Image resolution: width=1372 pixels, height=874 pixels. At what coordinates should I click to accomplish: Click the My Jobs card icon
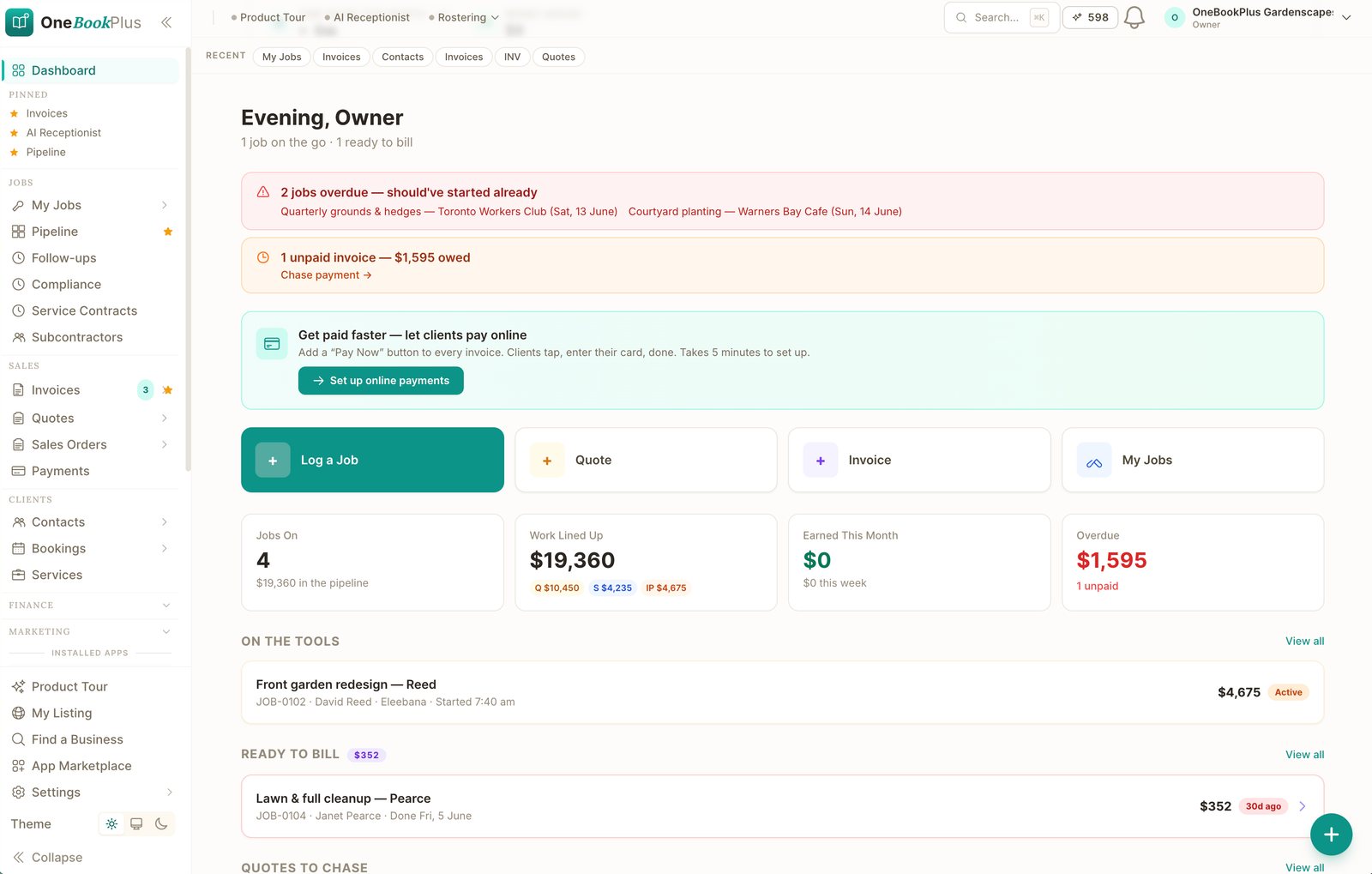click(1094, 461)
